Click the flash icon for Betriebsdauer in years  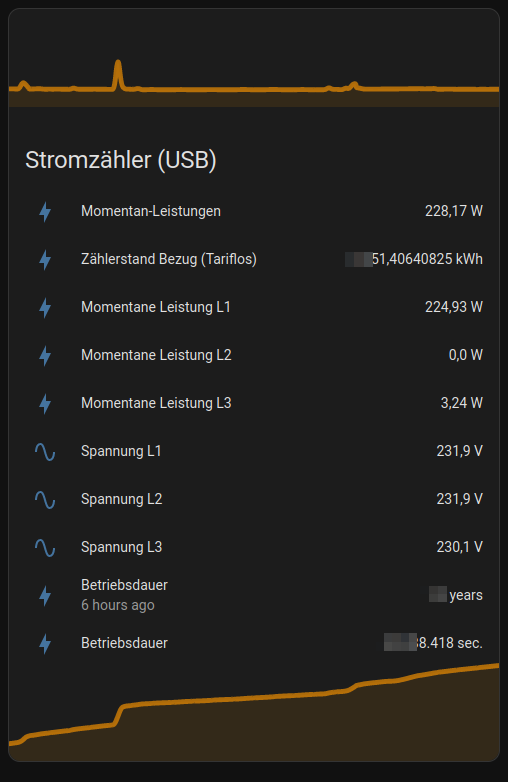(x=45, y=595)
